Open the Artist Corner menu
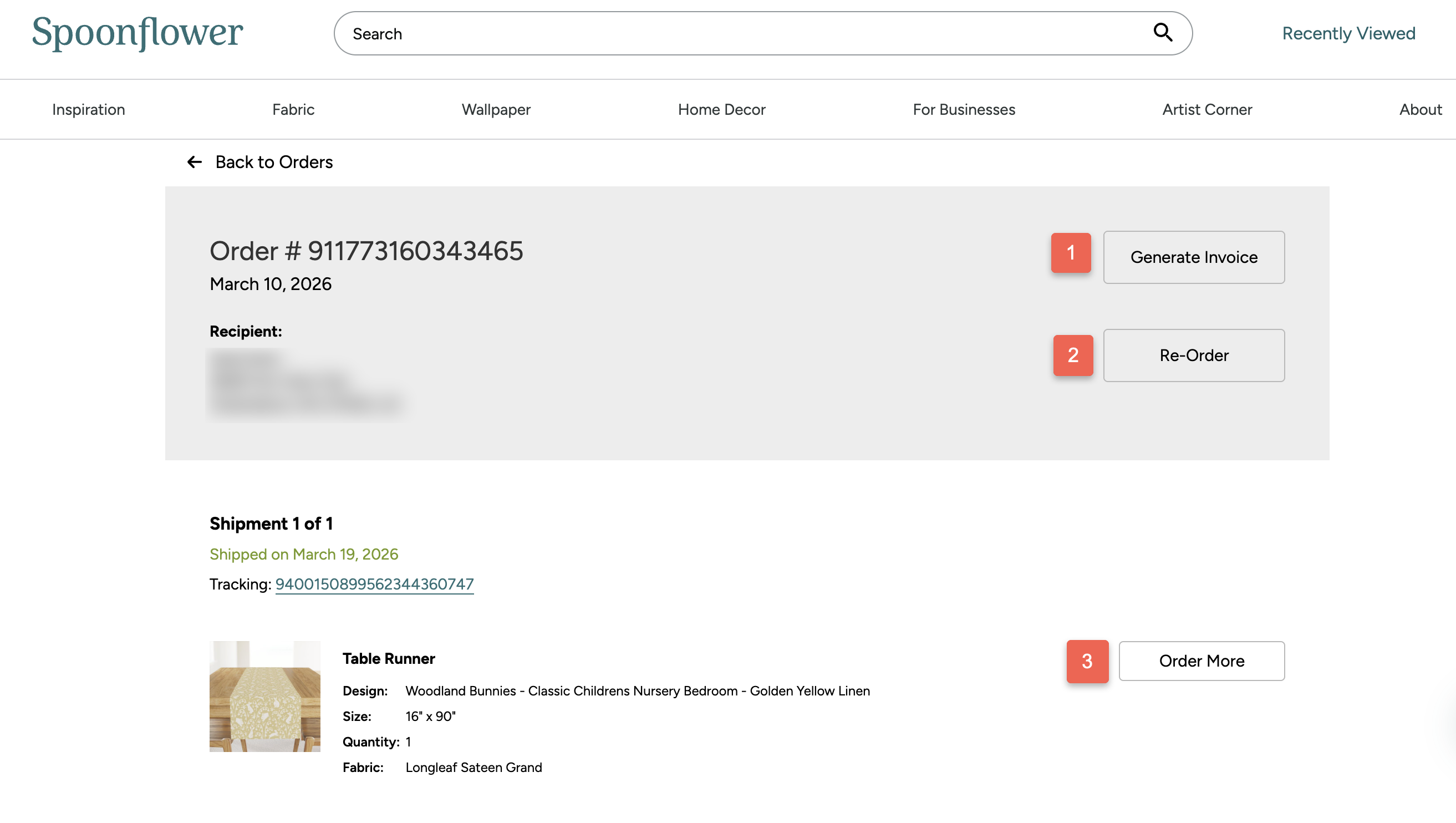 (1206, 110)
